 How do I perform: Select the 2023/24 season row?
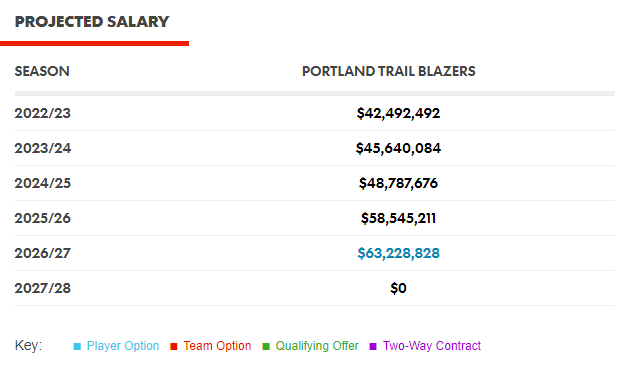pyautogui.click(x=315, y=148)
